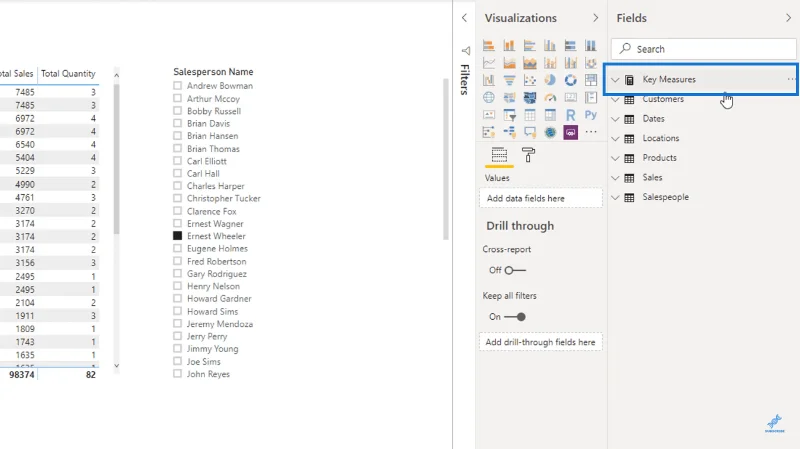The image size is (800, 449).
Task: Select the line chart visual
Action: (x=489, y=63)
